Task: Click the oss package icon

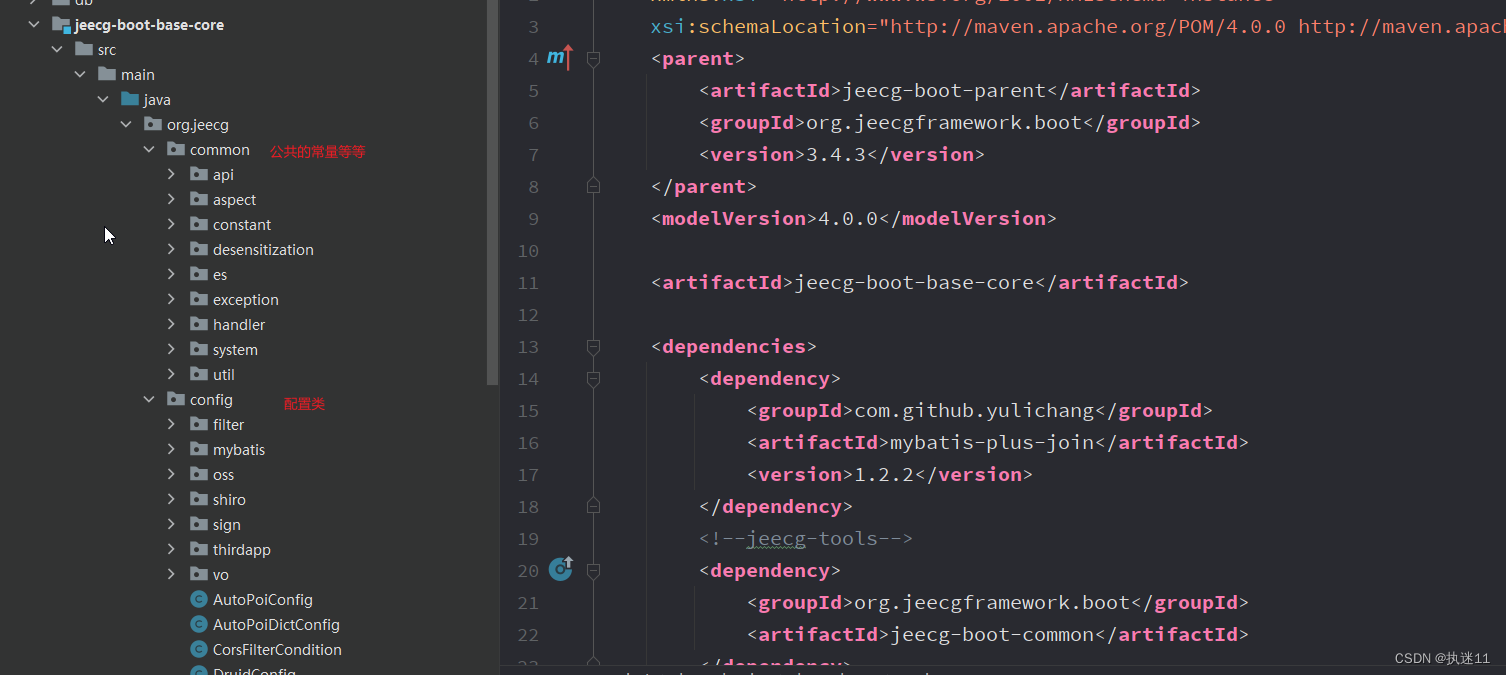Action: point(199,474)
